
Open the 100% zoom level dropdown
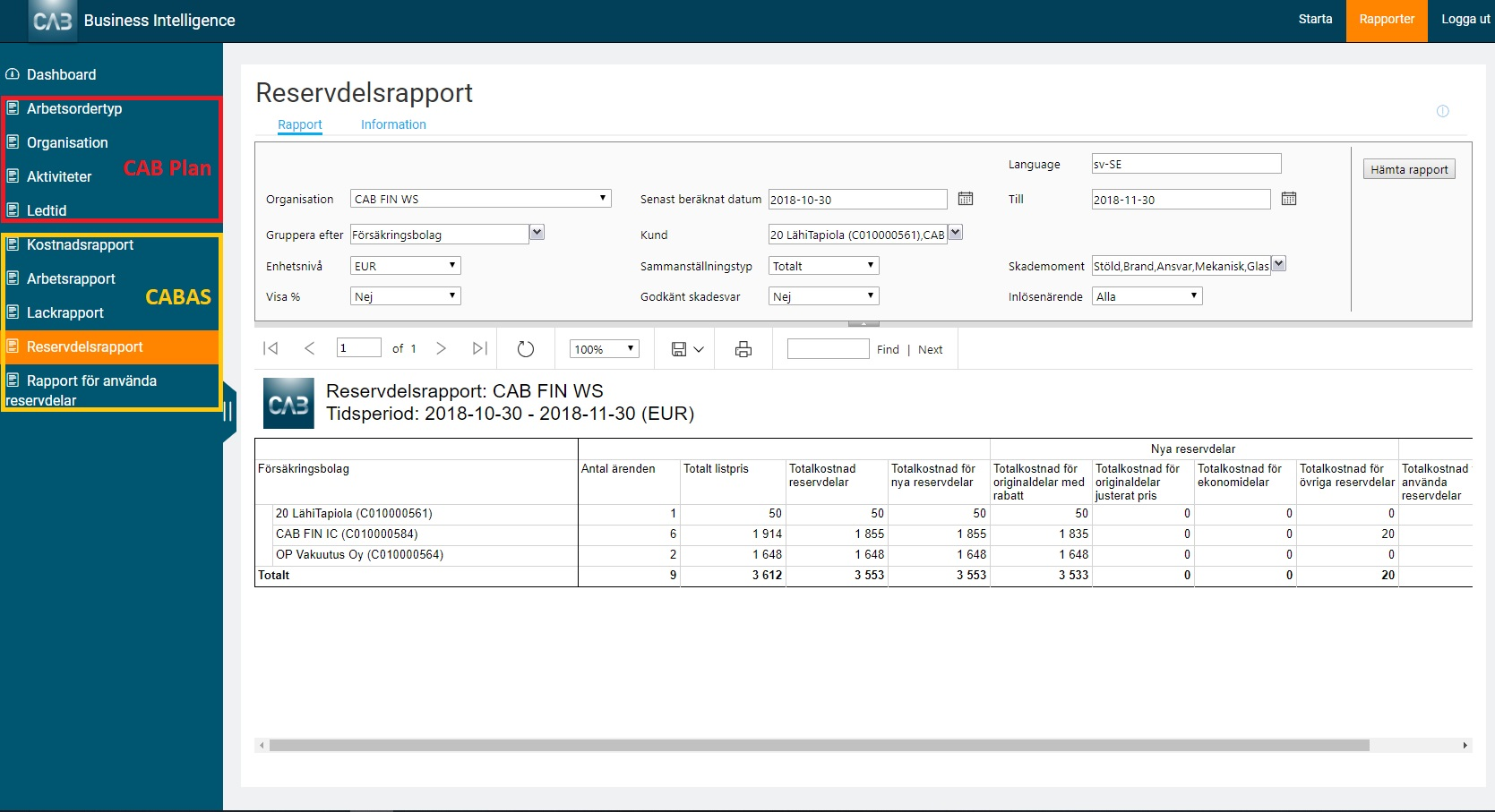click(604, 349)
